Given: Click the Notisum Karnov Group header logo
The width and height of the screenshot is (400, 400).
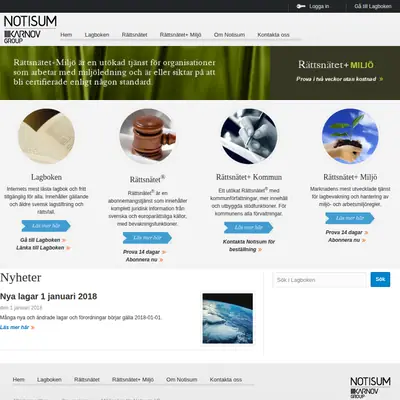Looking at the screenshot, I should coord(30,29).
